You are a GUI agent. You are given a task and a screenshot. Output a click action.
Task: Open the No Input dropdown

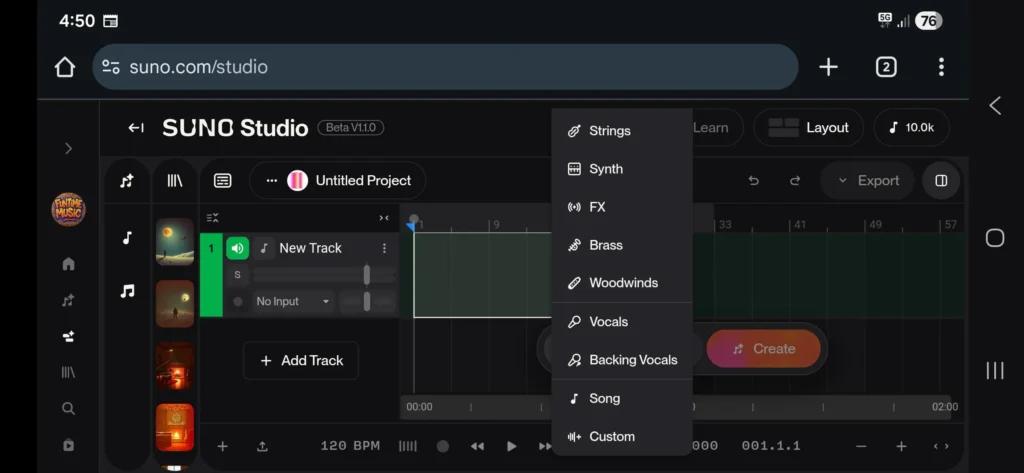[x=293, y=302]
